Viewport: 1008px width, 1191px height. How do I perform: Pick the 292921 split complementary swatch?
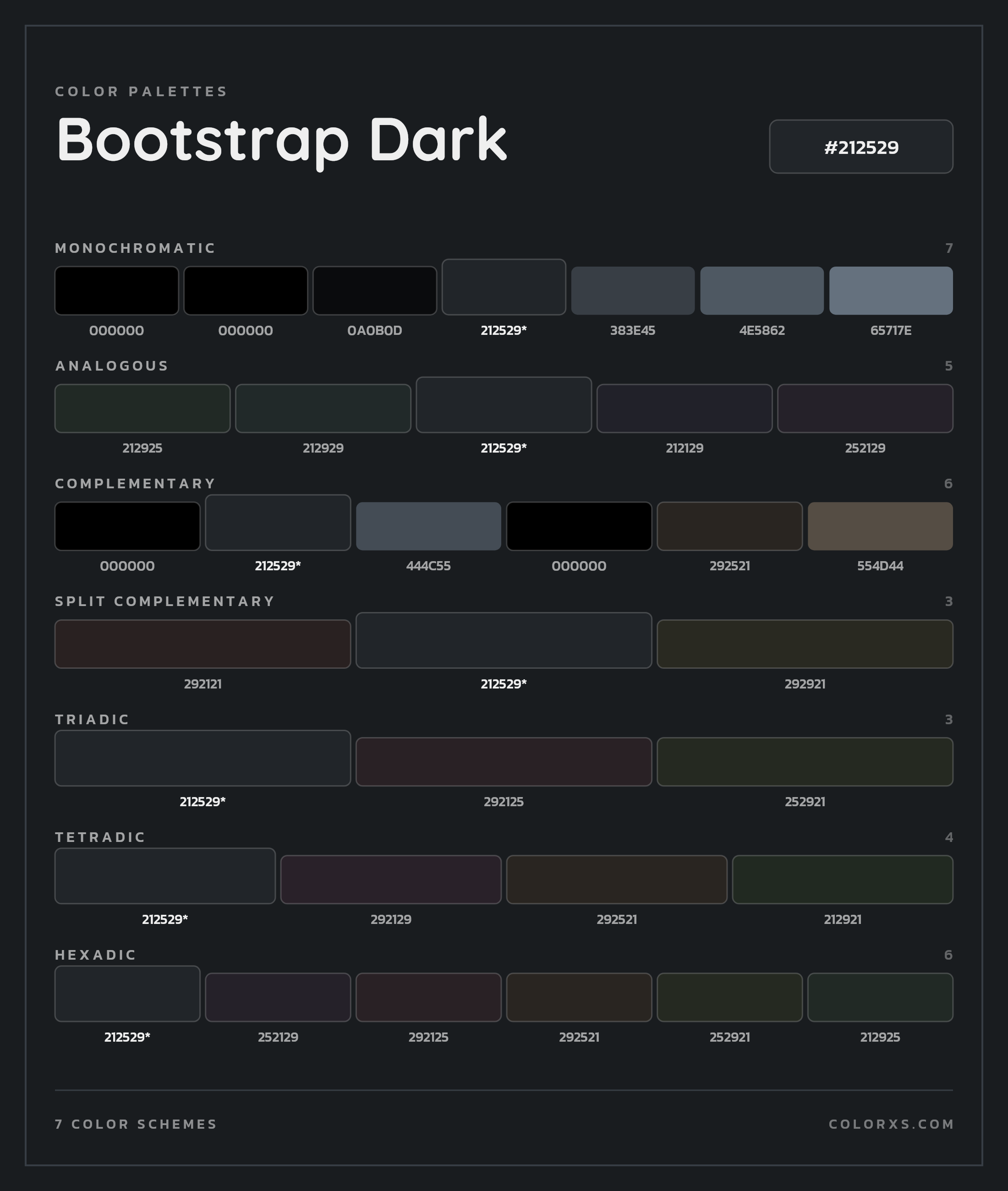(805, 644)
